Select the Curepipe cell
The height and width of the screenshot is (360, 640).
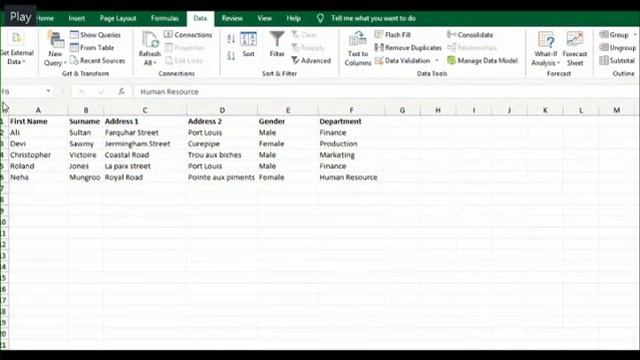click(222, 144)
